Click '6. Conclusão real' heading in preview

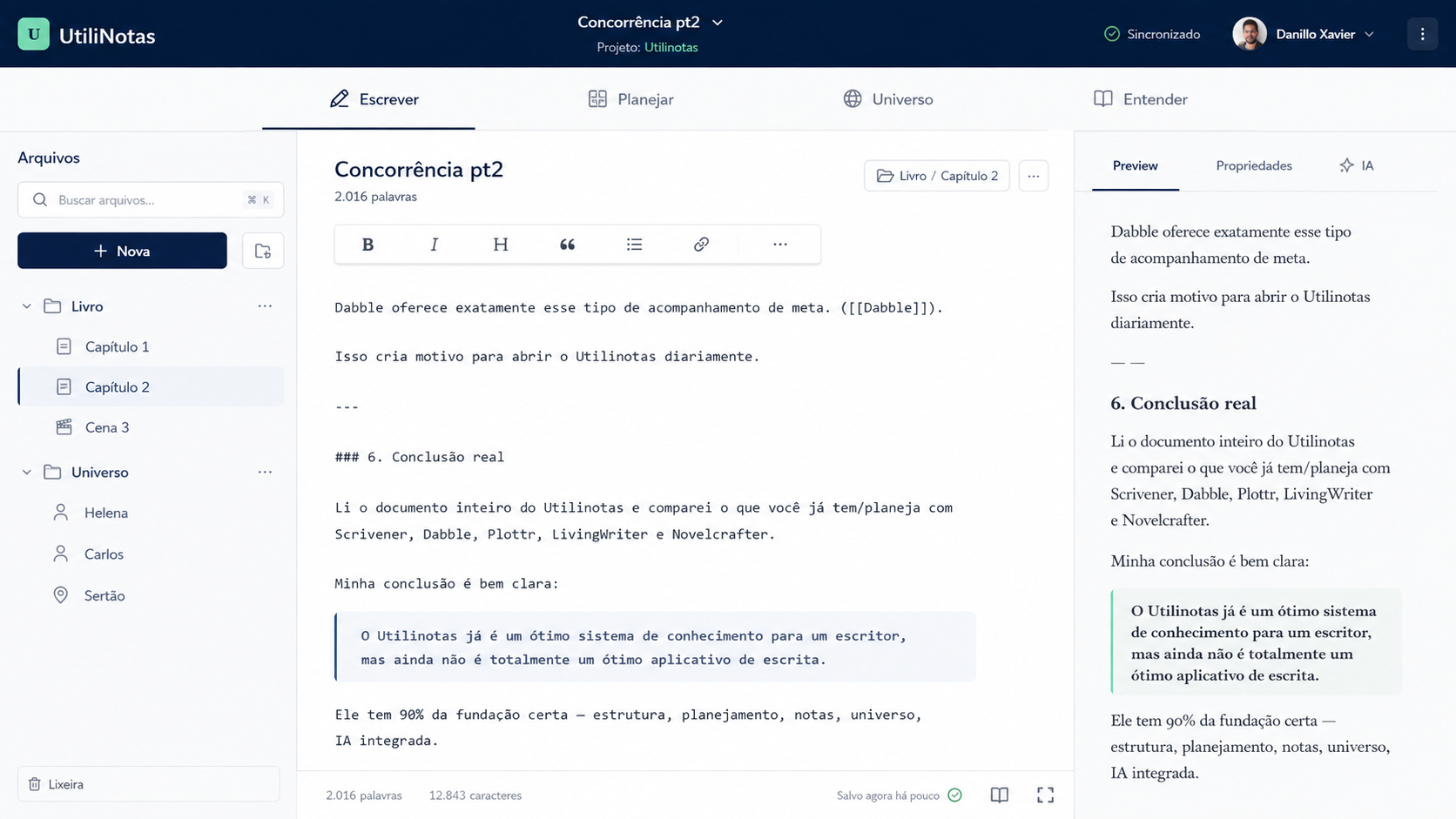[x=1183, y=403]
